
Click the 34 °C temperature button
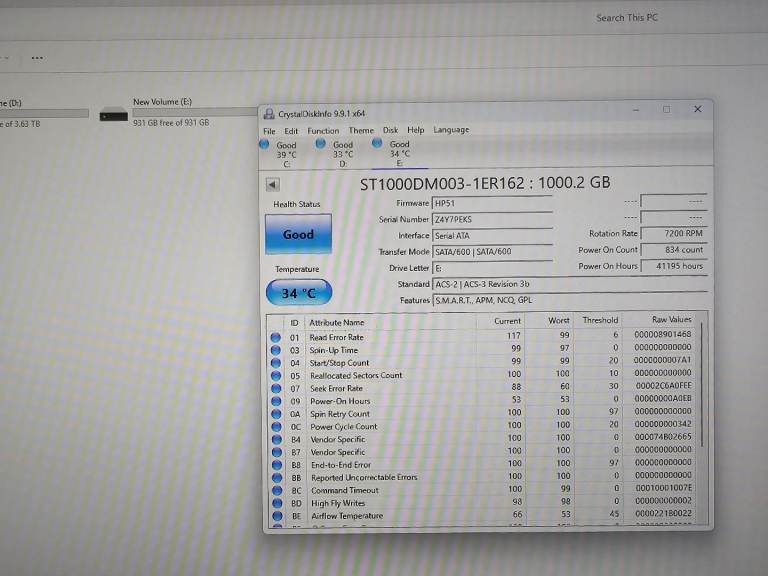pyautogui.click(x=299, y=293)
